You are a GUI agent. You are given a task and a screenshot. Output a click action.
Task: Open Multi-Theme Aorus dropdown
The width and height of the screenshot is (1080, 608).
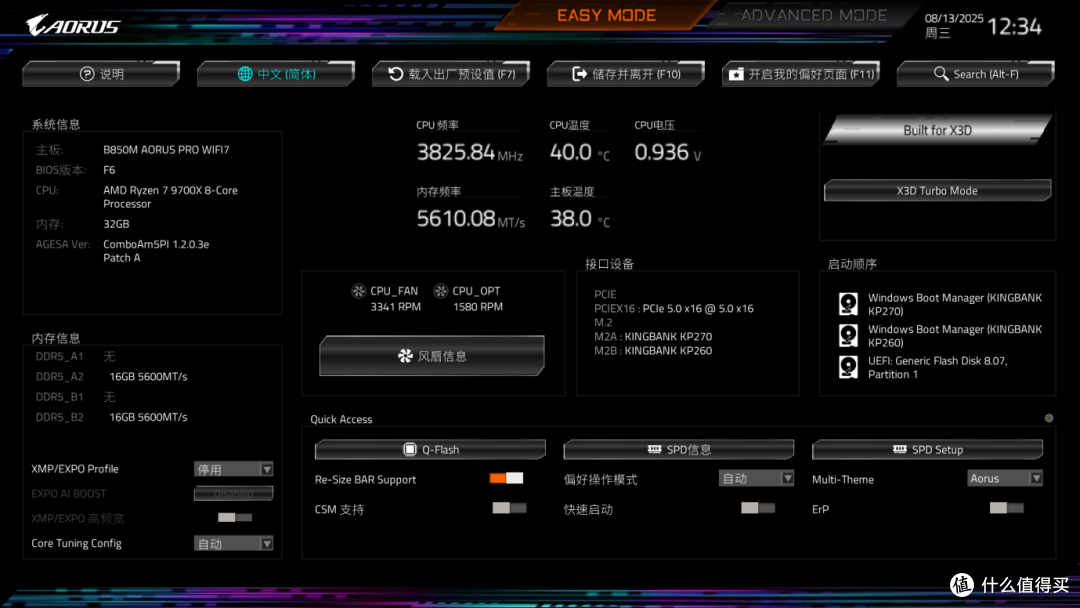click(1005, 478)
